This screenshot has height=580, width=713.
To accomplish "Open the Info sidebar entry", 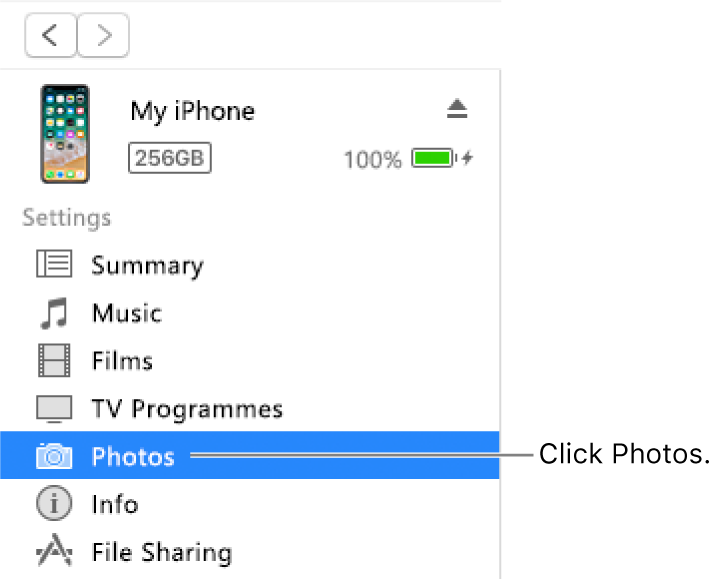I will click(250, 503).
